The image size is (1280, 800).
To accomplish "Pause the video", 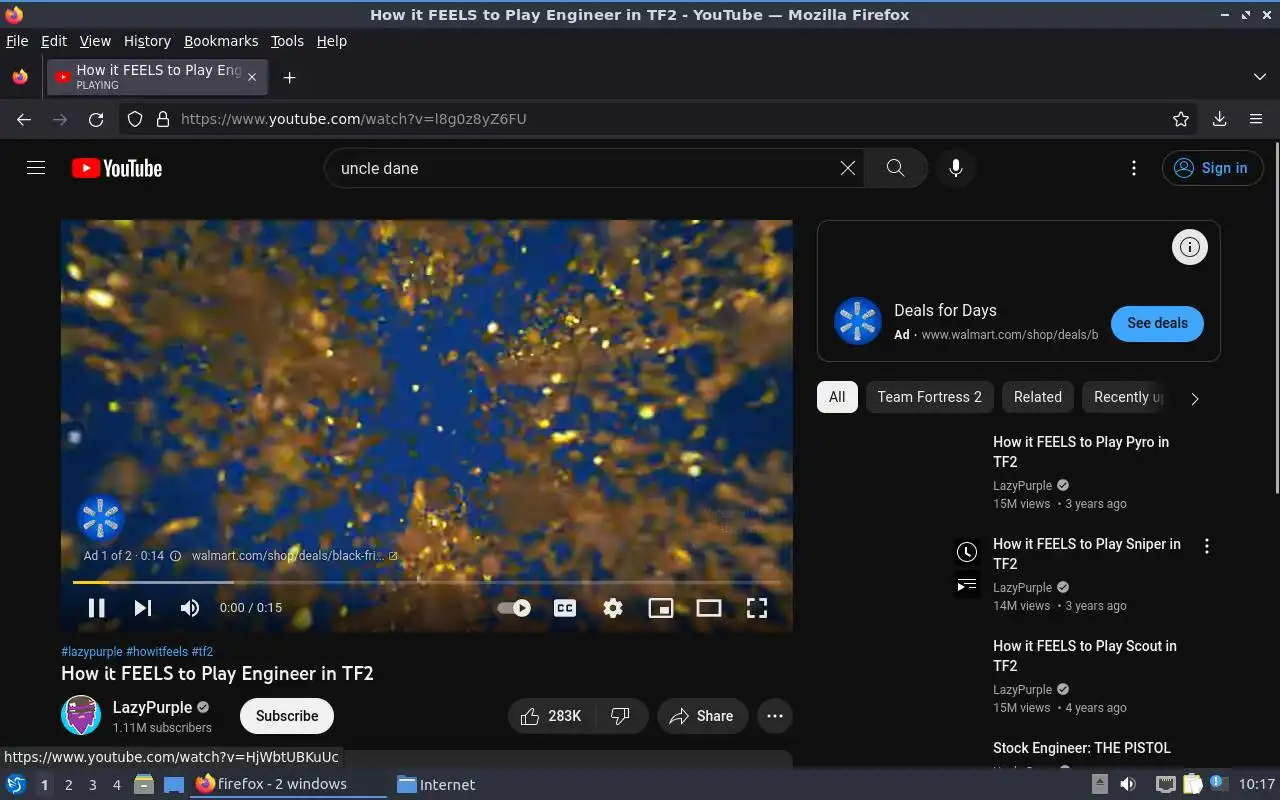I will coord(96,607).
